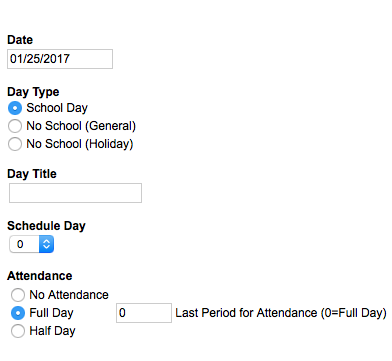This screenshot has width=392, height=361.
Task: Pick the No School (Holiday) radio button
Action: [15, 144]
